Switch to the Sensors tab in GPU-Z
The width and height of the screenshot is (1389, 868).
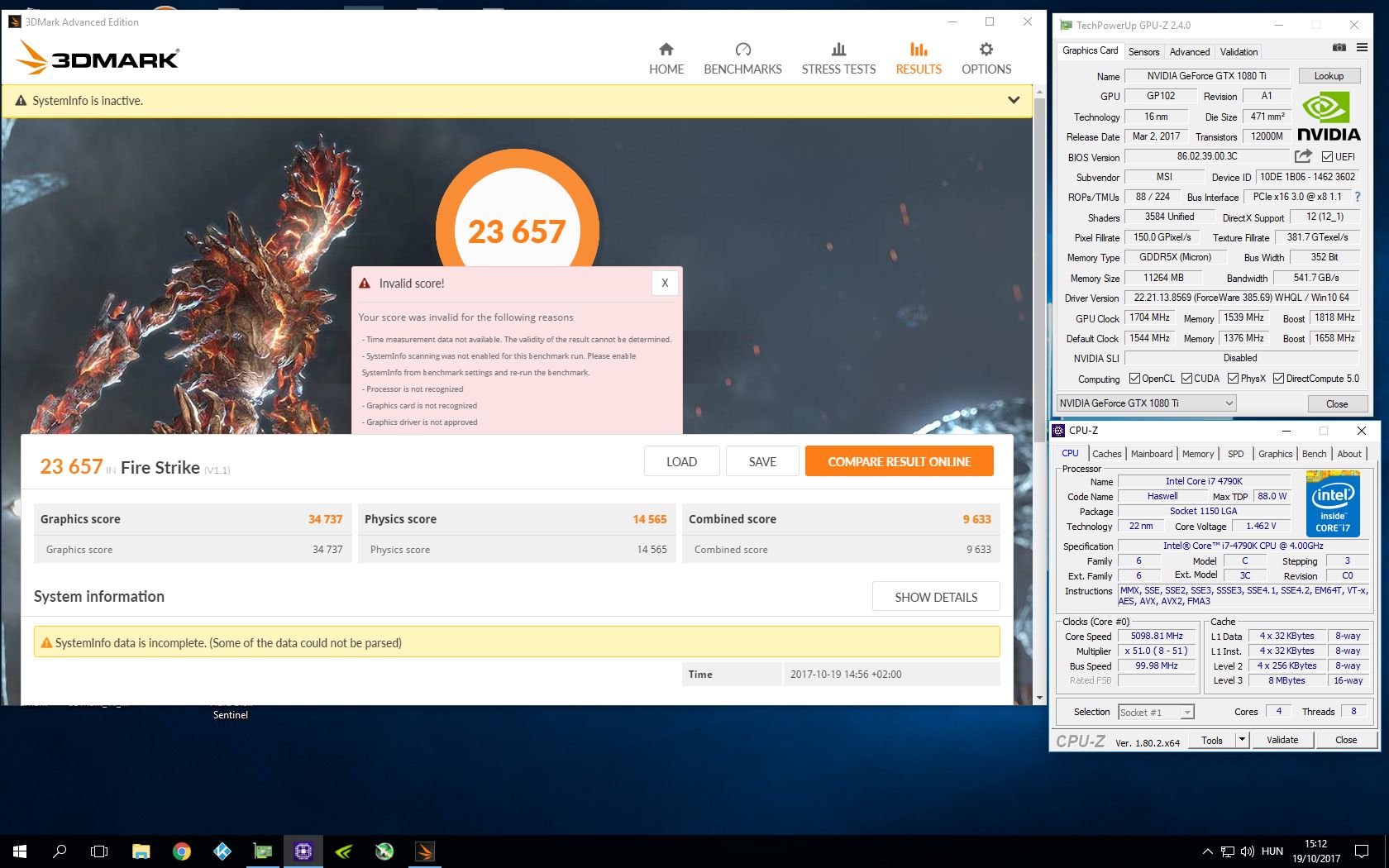[1144, 52]
